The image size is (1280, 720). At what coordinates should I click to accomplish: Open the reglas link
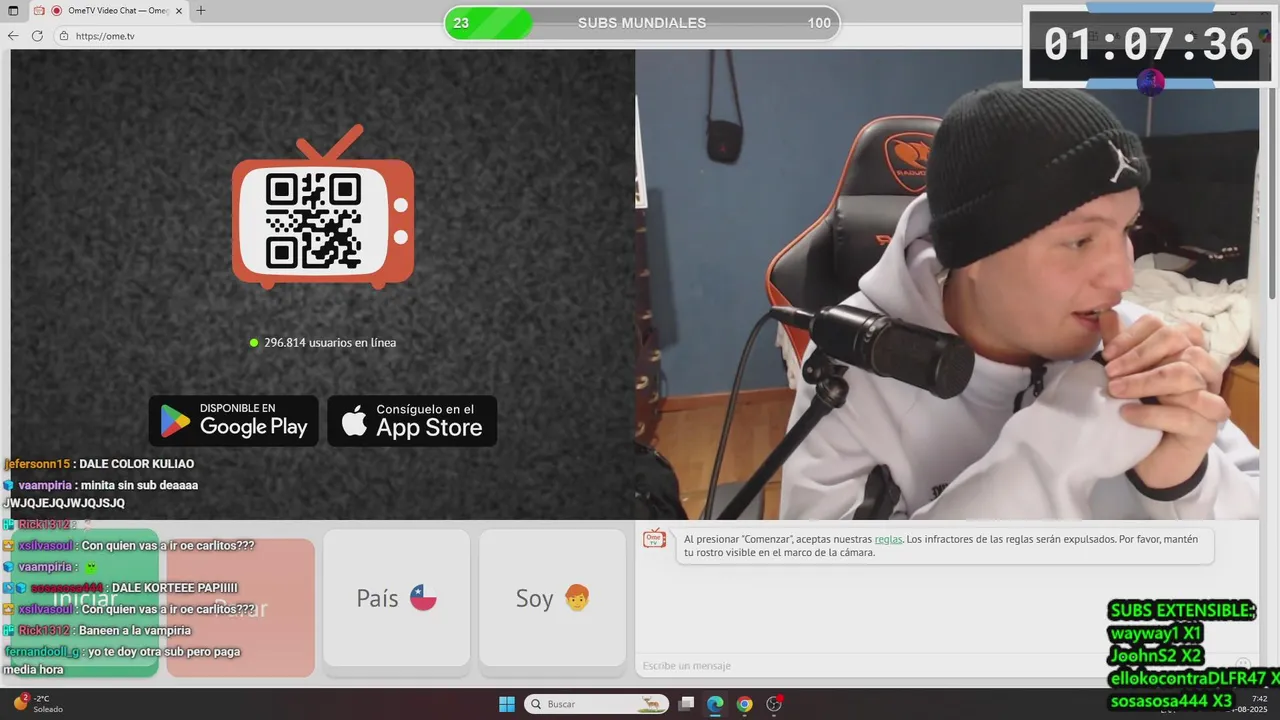click(888, 539)
